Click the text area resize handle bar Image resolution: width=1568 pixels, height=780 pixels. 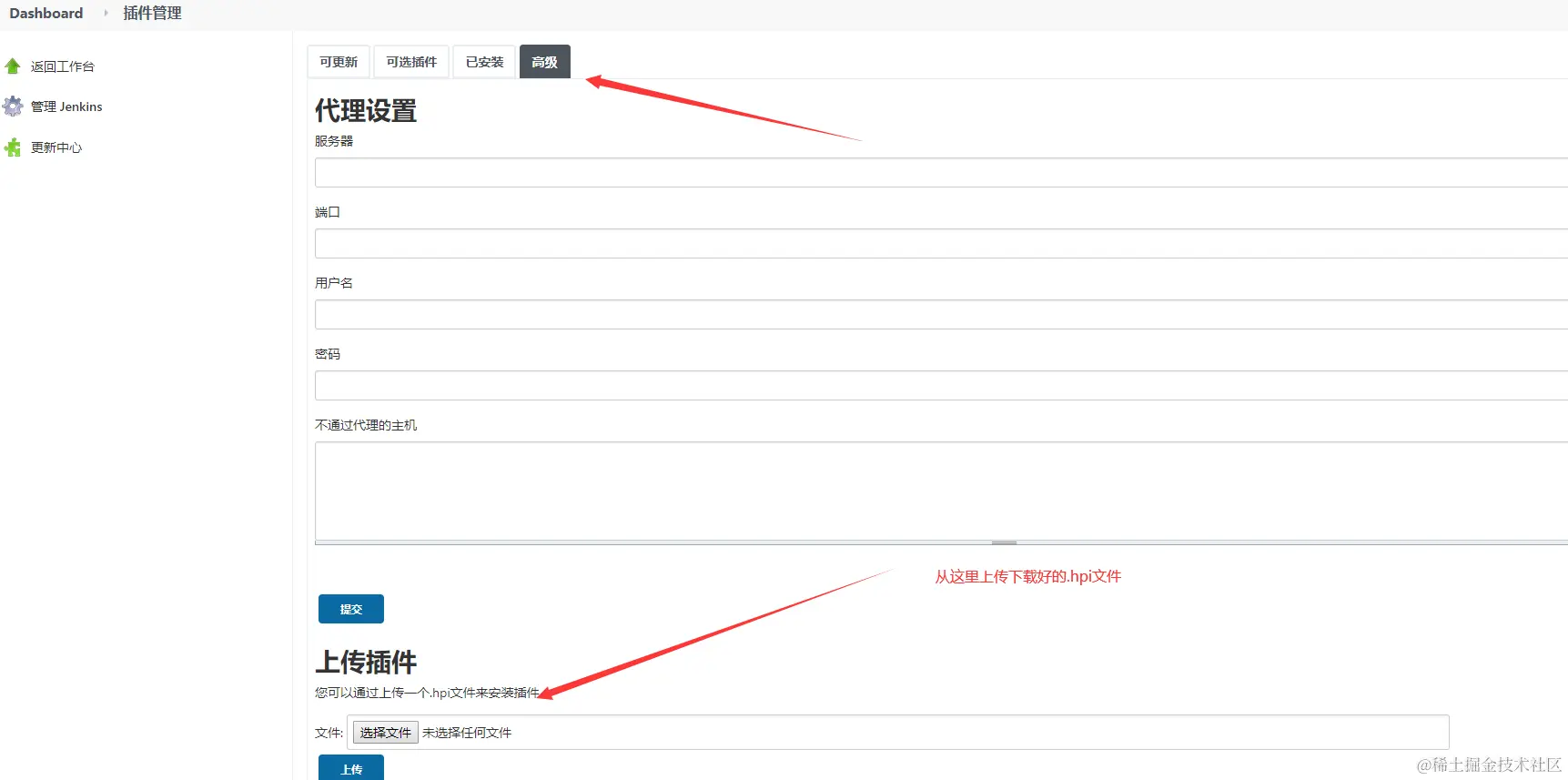[941, 542]
